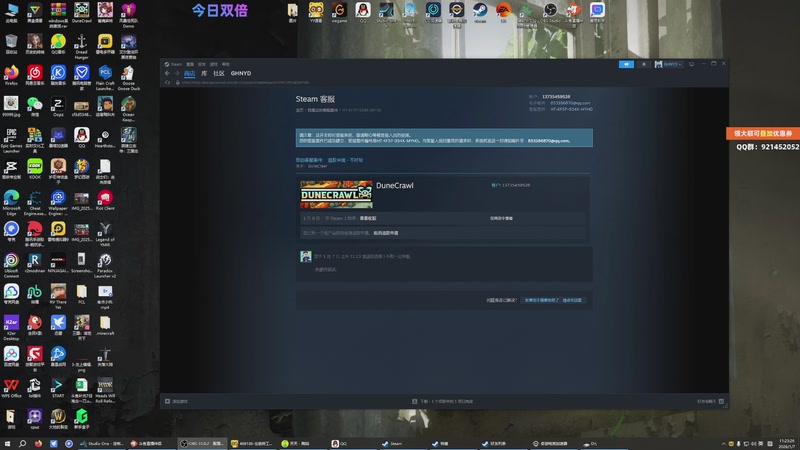The image size is (800, 450).
Task: Open the GHNYD profile tab
Action: coord(241,73)
